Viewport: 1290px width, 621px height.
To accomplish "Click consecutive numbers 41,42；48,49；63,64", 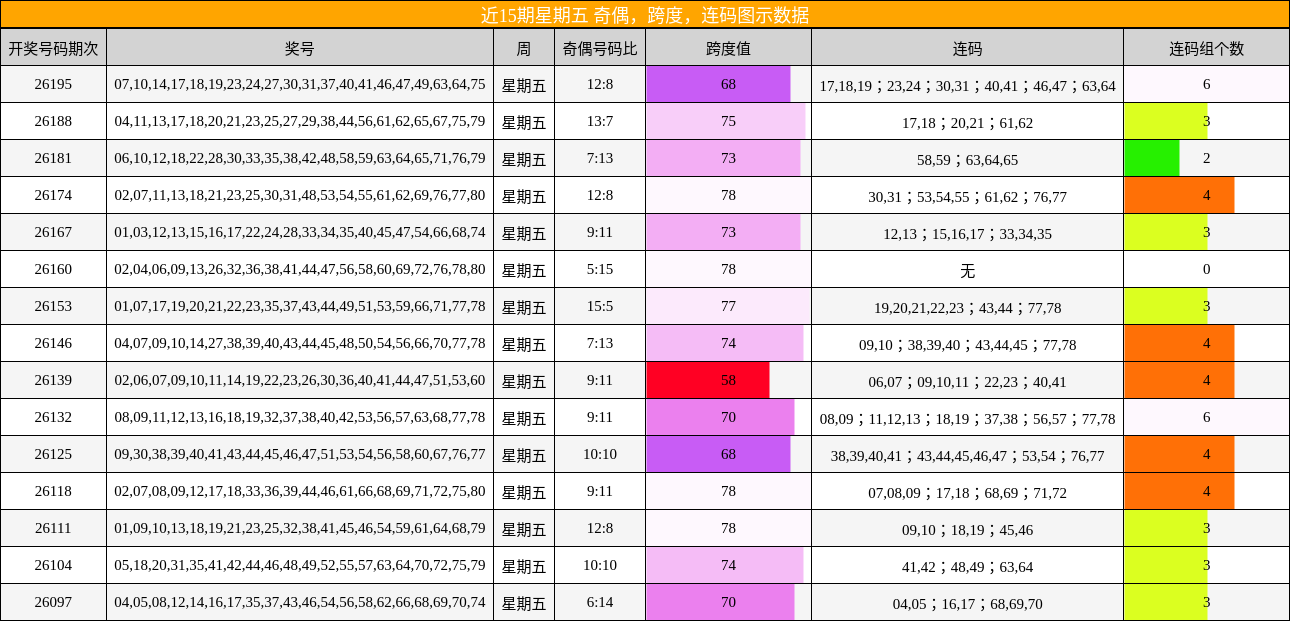I will [967, 566].
